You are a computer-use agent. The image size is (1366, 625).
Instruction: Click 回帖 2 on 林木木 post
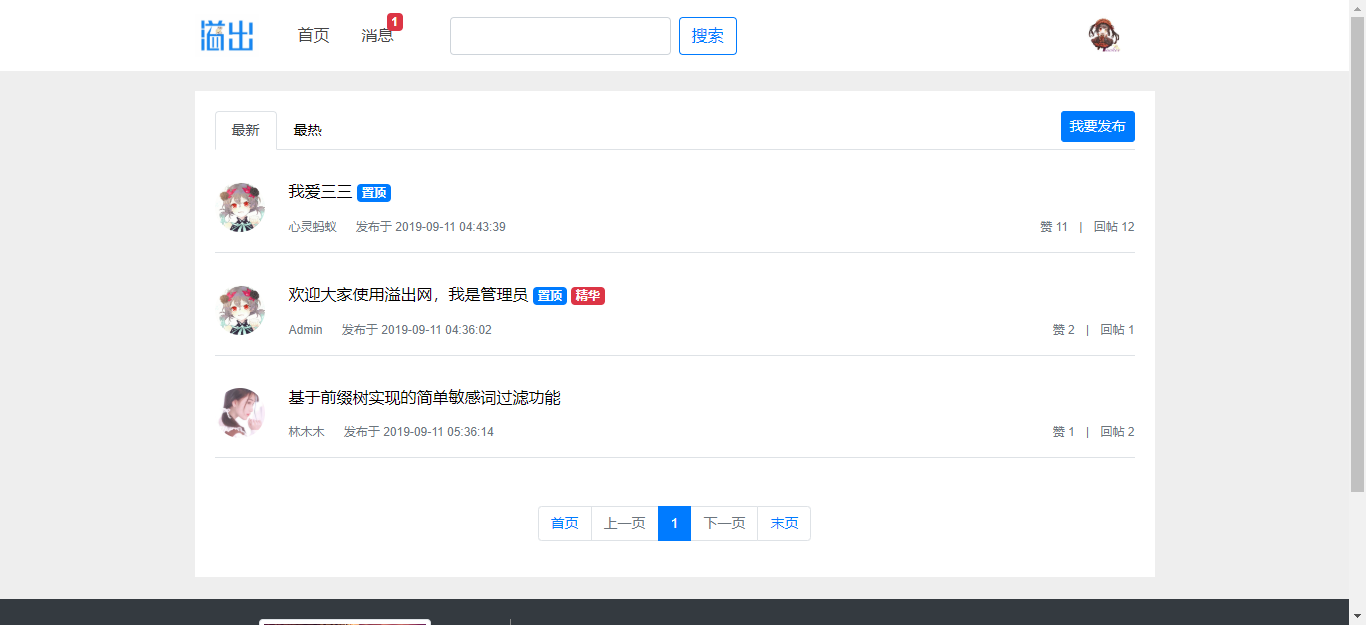click(1118, 432)
